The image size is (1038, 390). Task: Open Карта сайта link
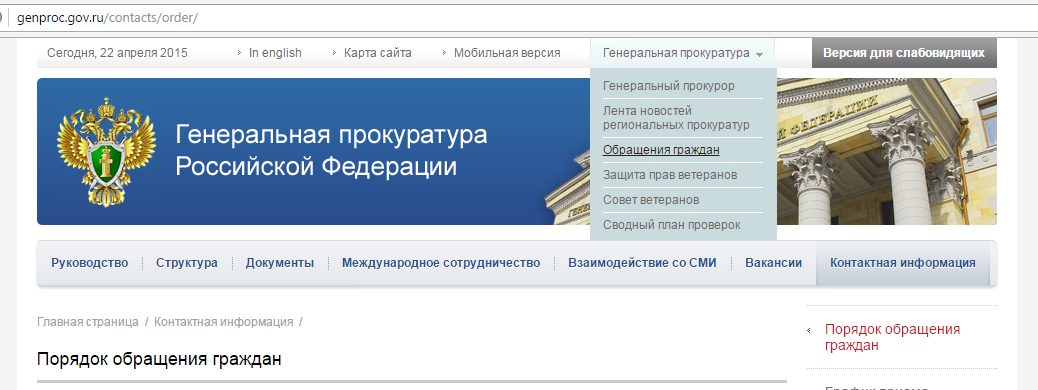(x=377, y=53)
